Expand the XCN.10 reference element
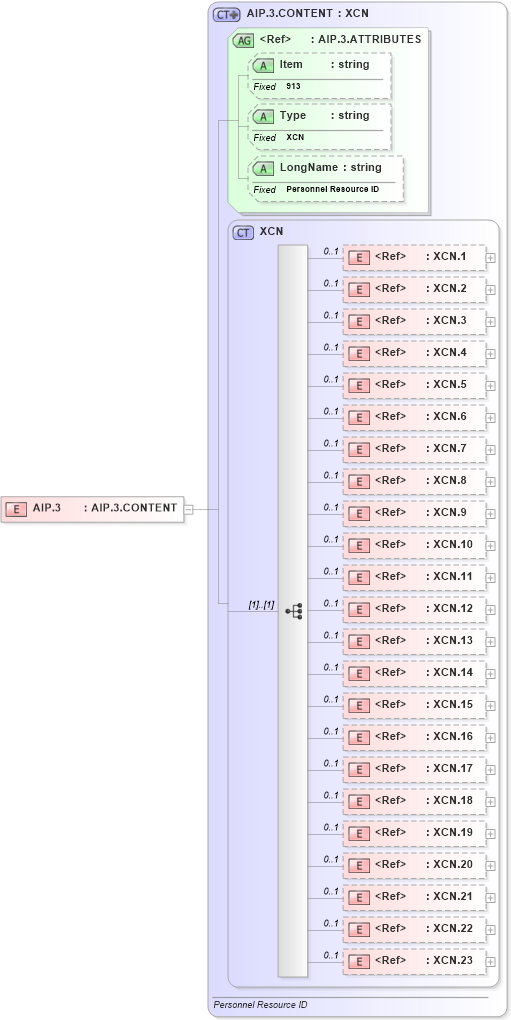Image resolution: width=511 pixels, height=1020 pixels. coord(490,546)
